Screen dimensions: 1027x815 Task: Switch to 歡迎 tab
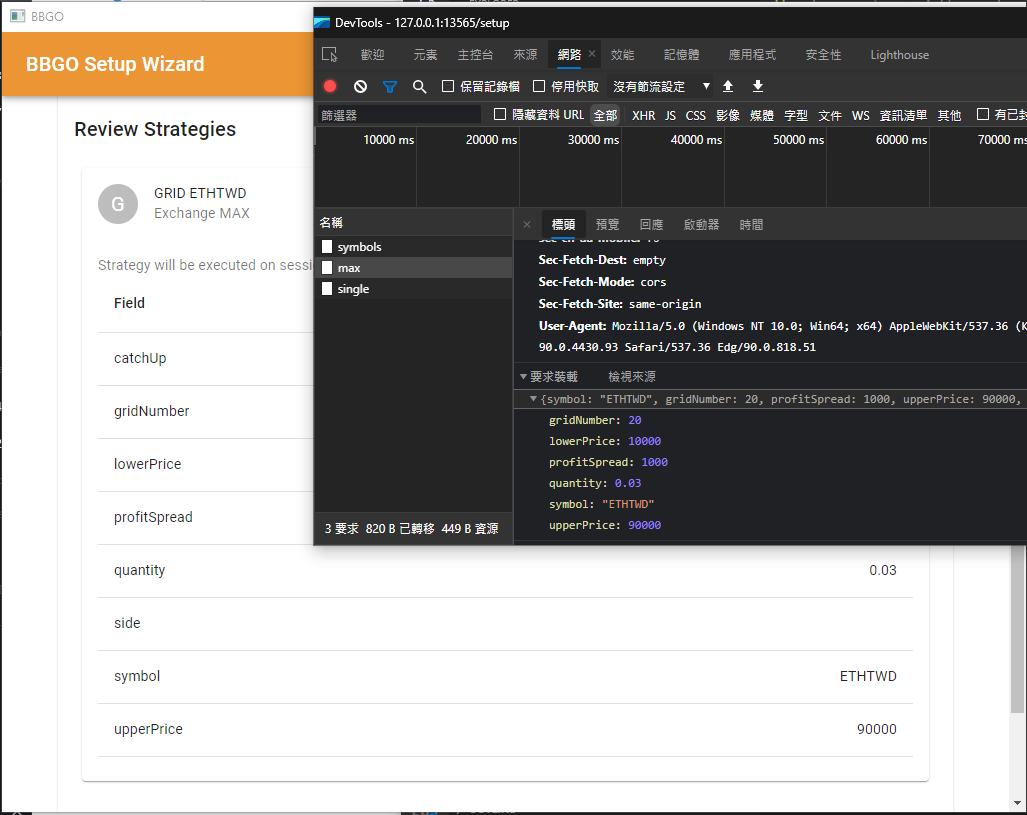point(373,54)
